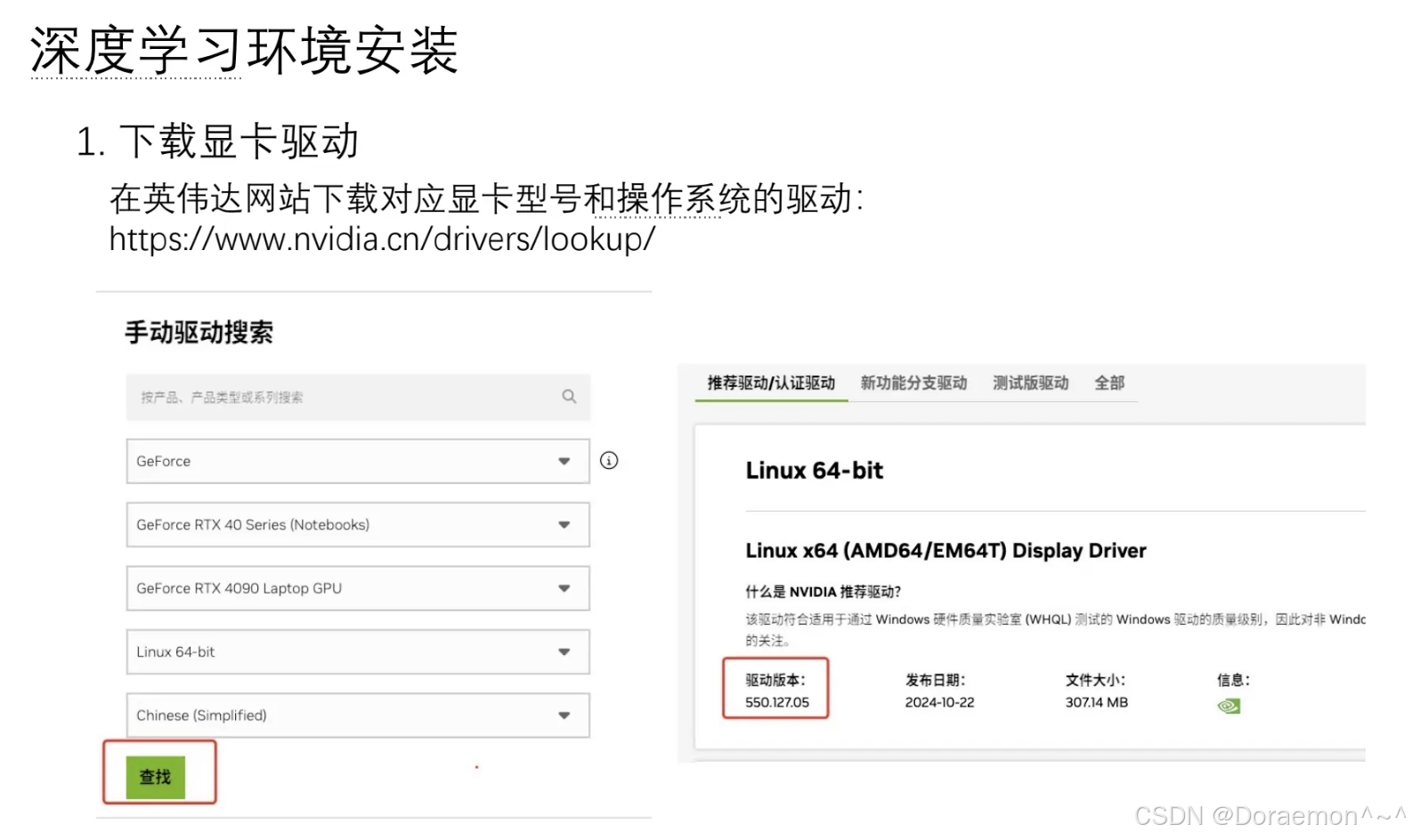The height and width of the screenshot is (840, 1412).
Task: Switch to the 测试版驱动 tab
Action: pyautogui.click(x=1030, y=384)
